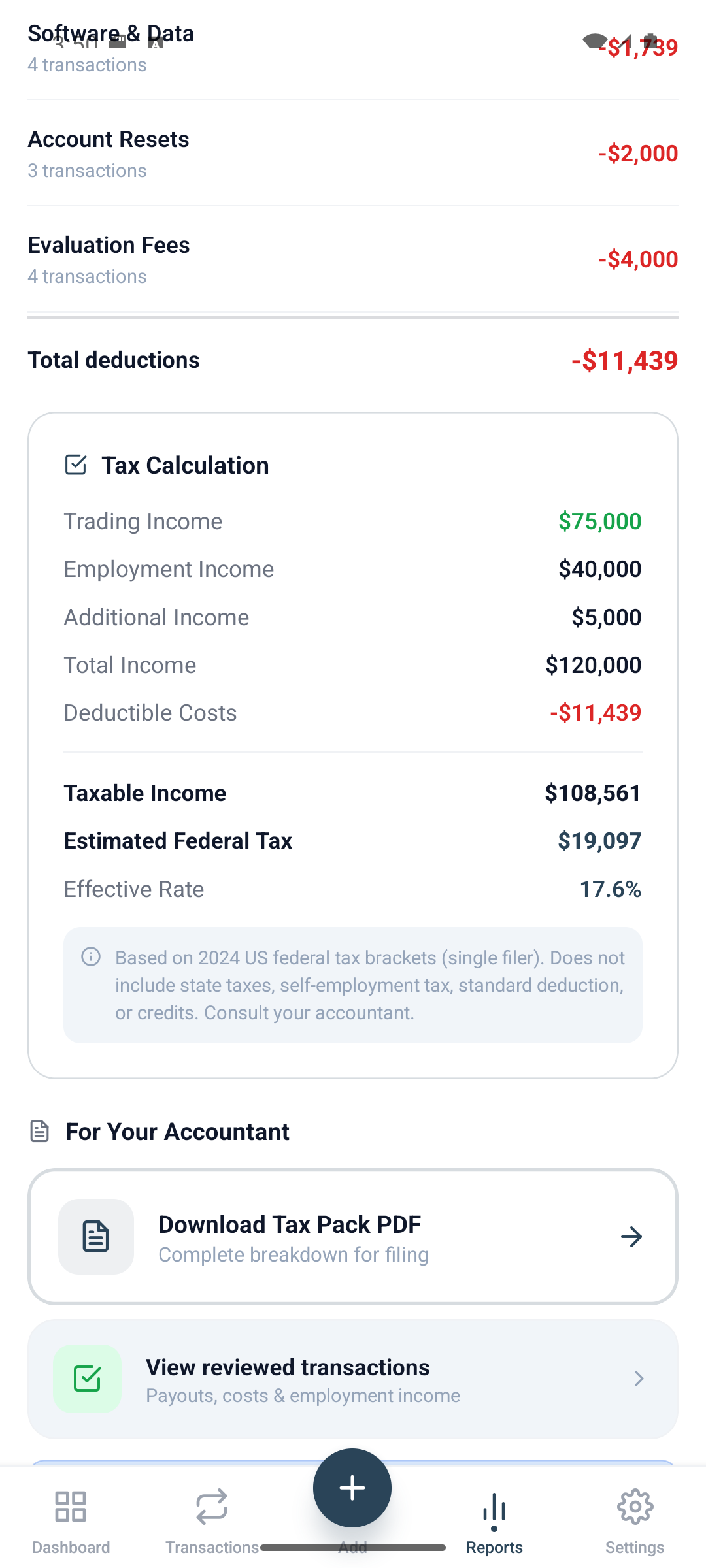Tap the Tax Calculation checkmark box

(x=76, y=465)
